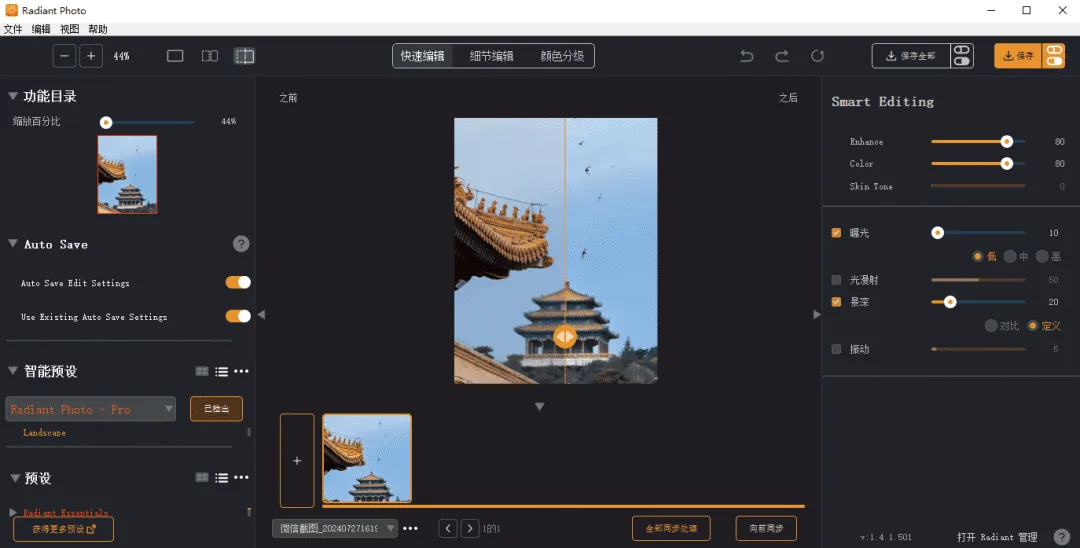Open 预设 section more options dots
The width and height of the screenshot is (1080, 548).
[x=241, y=477]
